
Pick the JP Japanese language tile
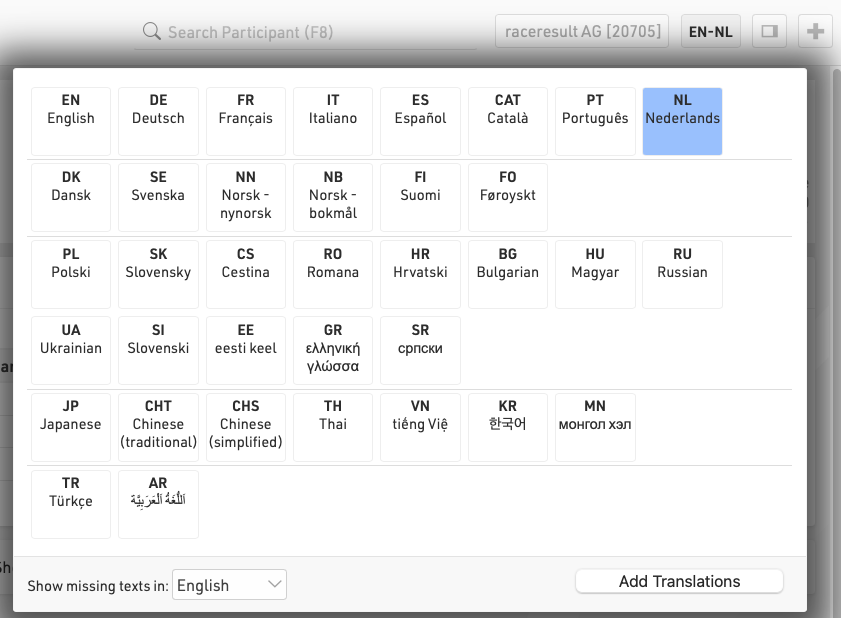[71, 427]
